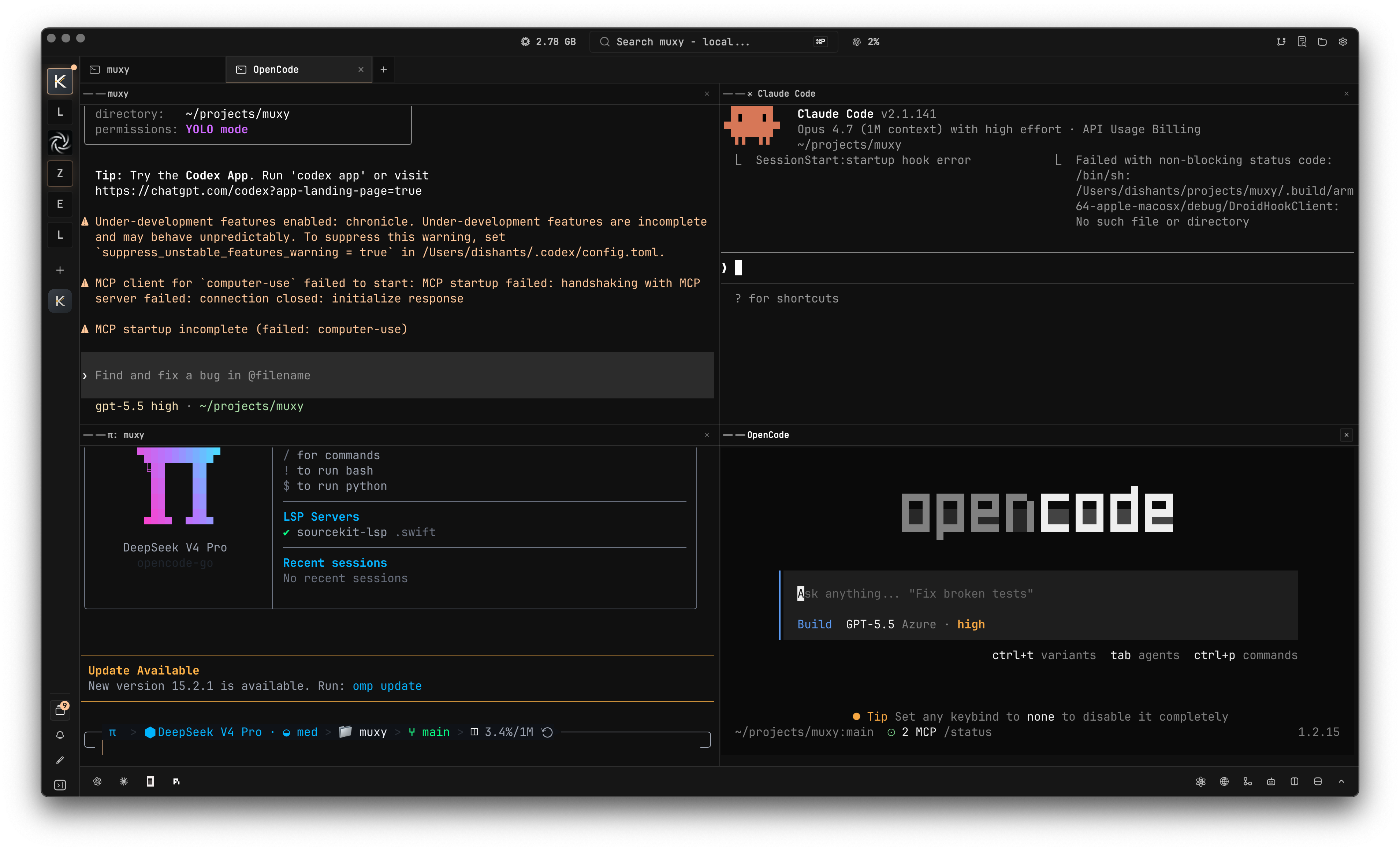Open the L project just below E
The image size is (1400, 851).
(x=60, y=235)
